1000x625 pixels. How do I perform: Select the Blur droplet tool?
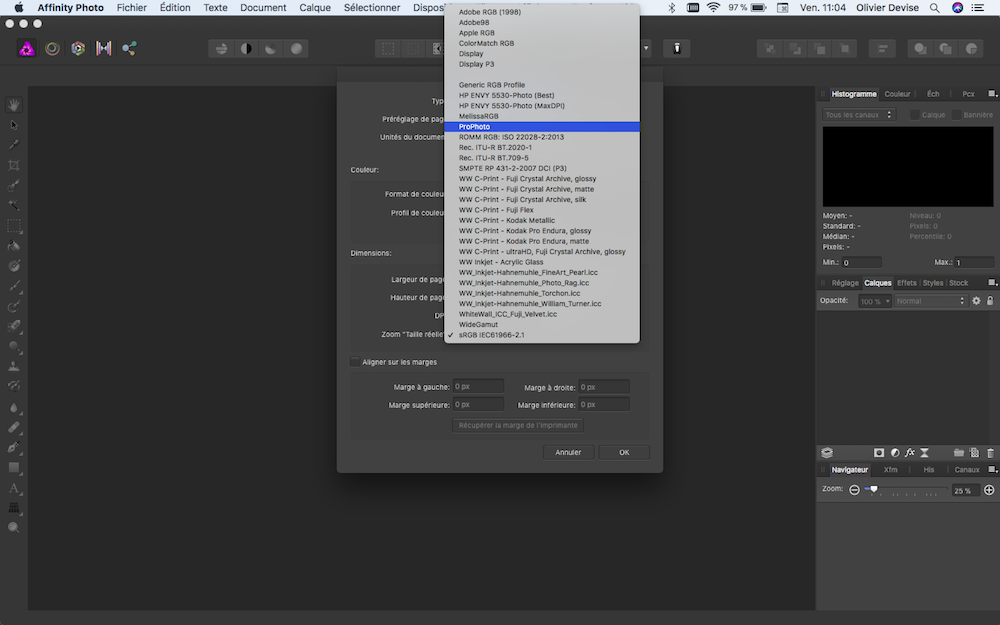coord(13,408)
